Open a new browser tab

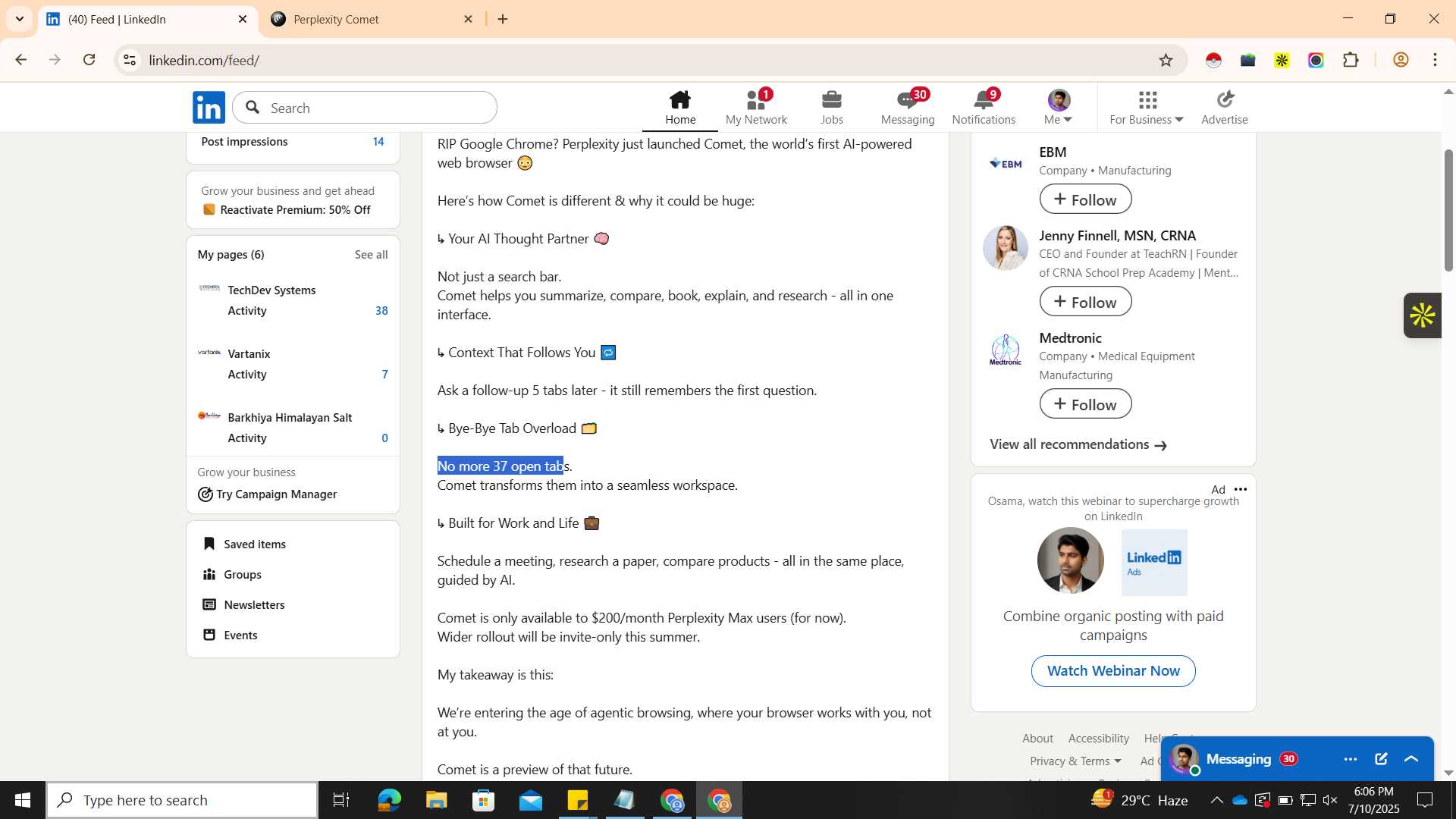coord(503,19)
